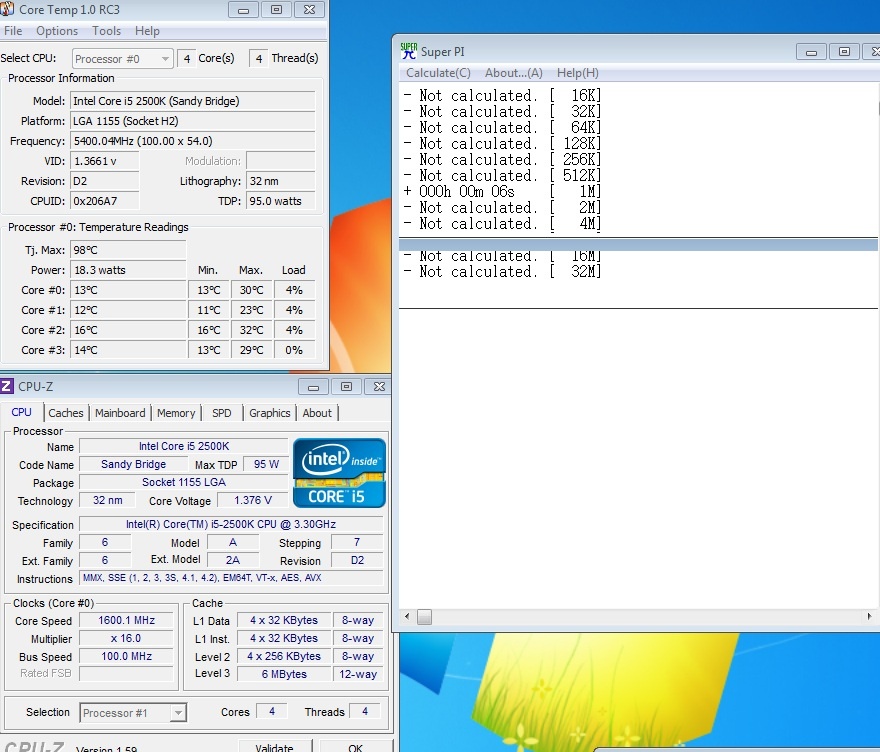Click the Package field 'Socket 1155 LGA'
Viewport: 880px width, 752px height.
point(184,483)
